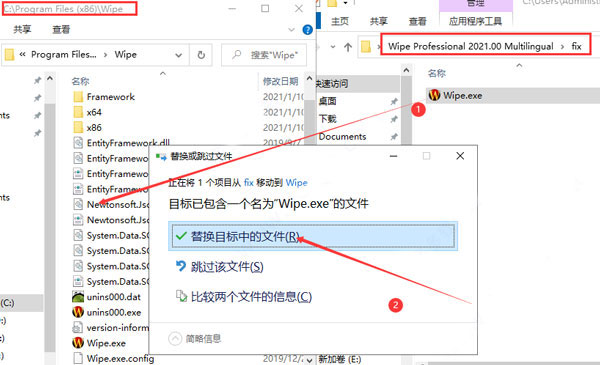
Task: Expand the ribbon chevron in Wipe window
Action: click(291, 29)
